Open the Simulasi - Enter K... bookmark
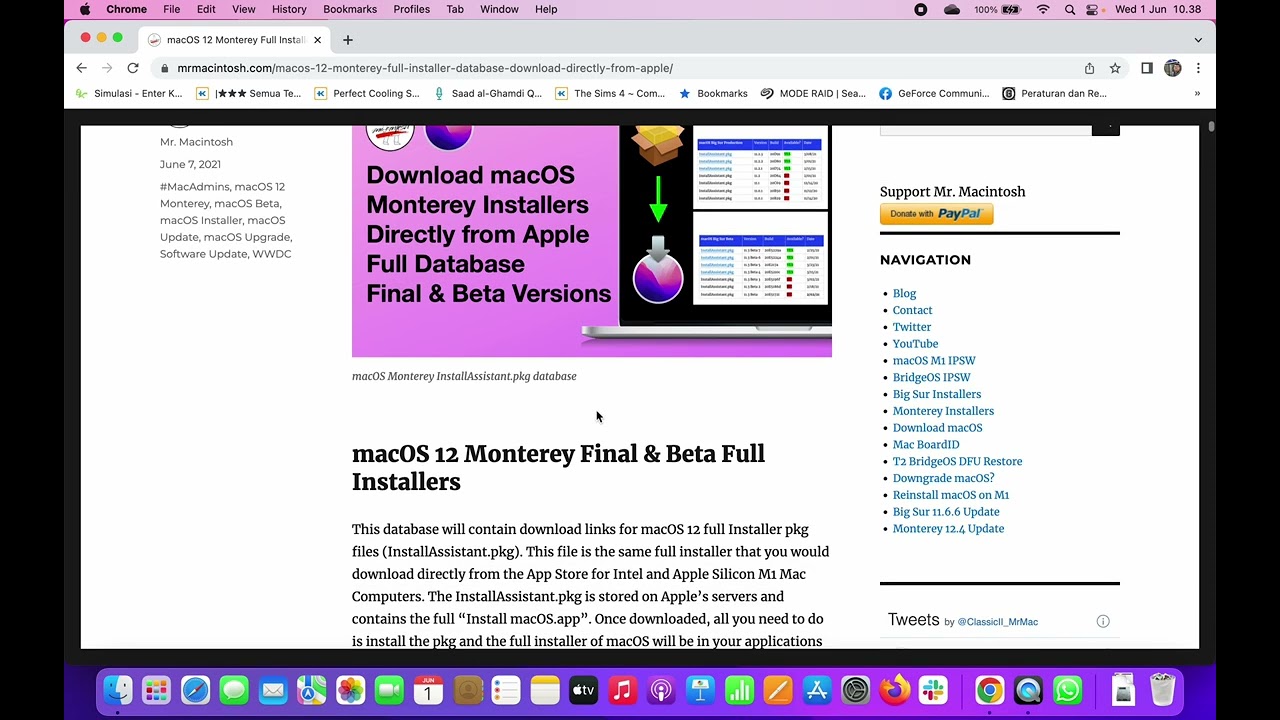The width and height of the screenshot is (1280, 720). [129, 94]
